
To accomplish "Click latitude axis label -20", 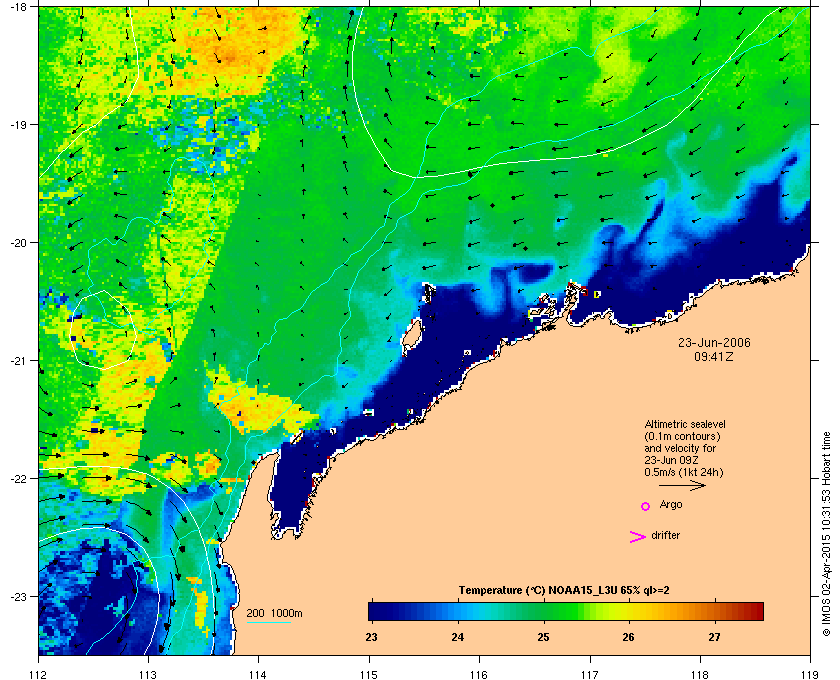I will (18, 242).
